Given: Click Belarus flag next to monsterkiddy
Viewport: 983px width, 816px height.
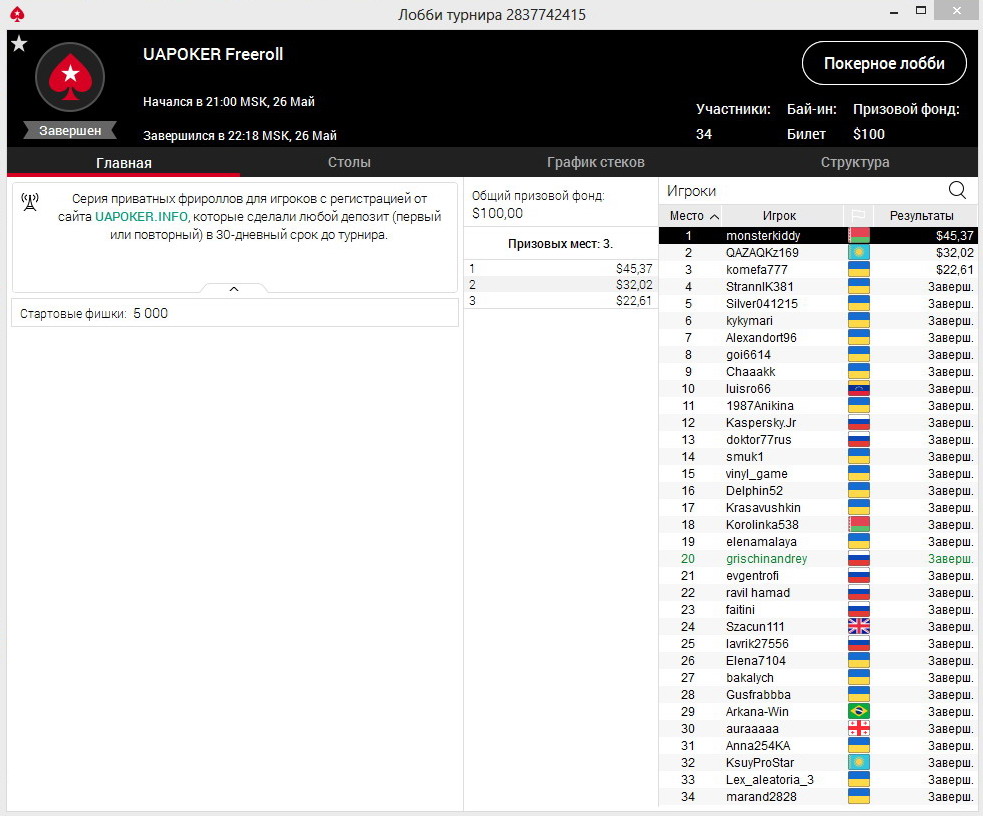Looking at the screenshot, I should [x=858, y=236].
